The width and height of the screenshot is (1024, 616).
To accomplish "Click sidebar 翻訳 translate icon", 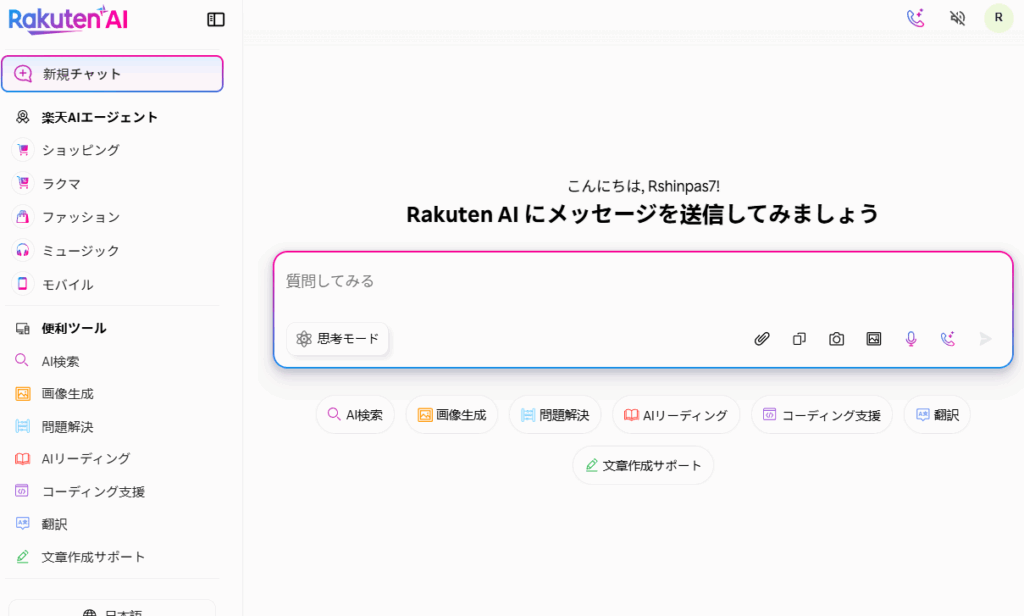I will [x=22, y=523].
